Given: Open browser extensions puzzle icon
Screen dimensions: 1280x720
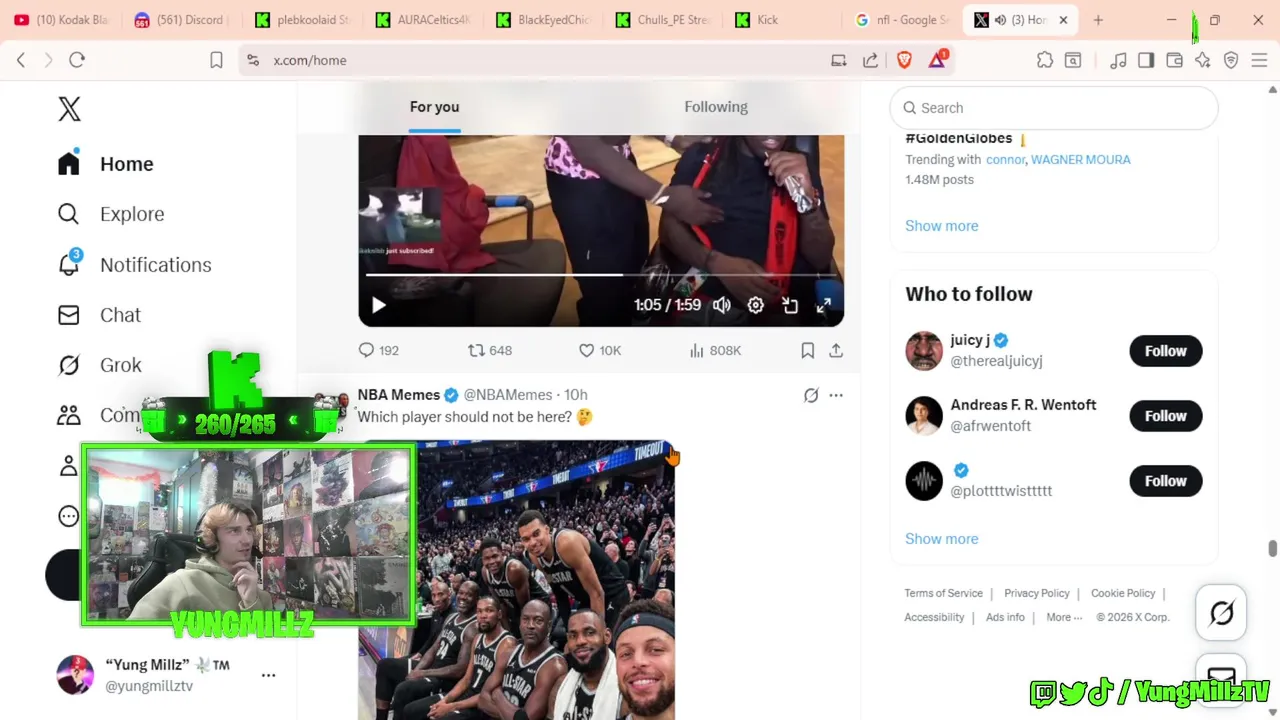Looking at the screenshot, I should pos(1045,60).
